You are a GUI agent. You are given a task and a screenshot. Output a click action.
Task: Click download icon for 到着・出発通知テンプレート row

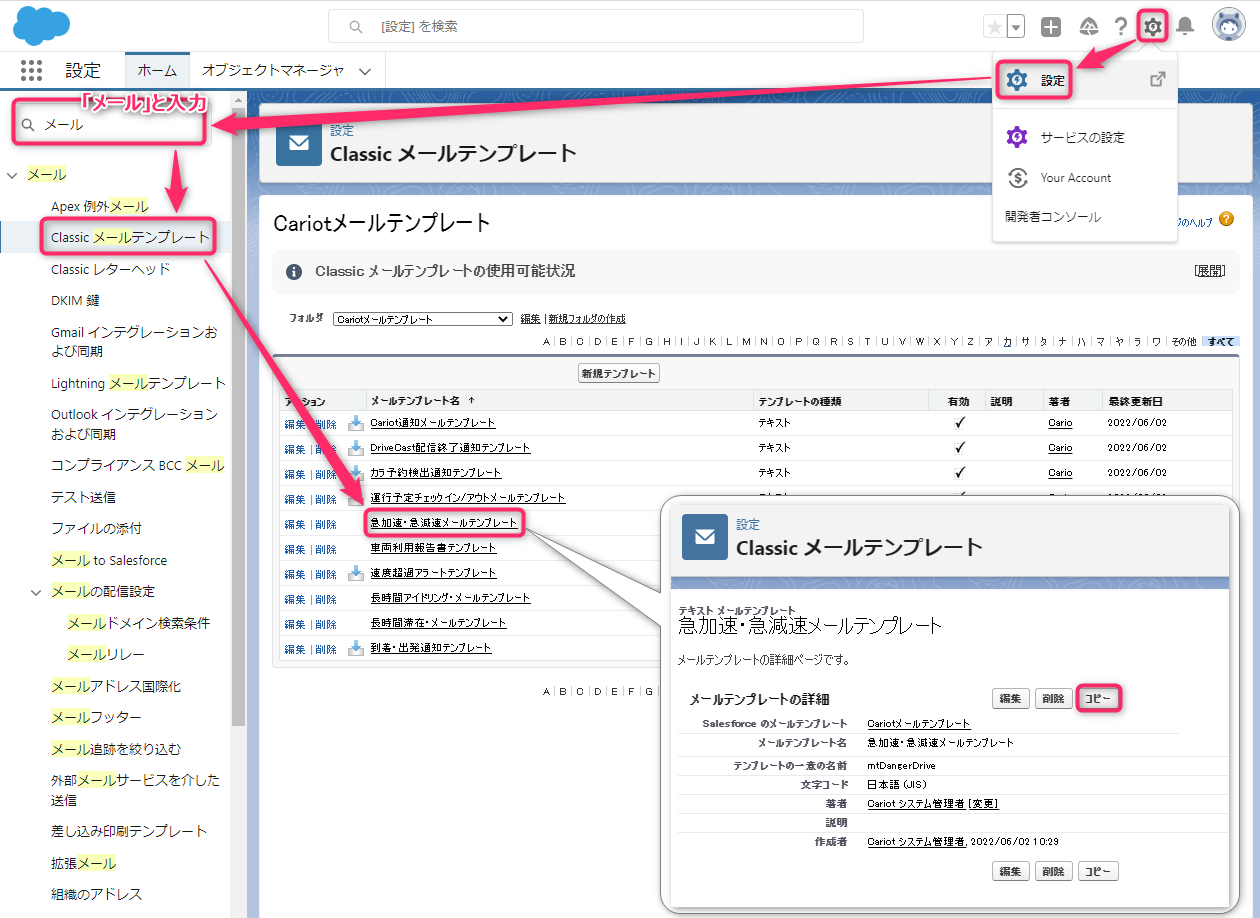(x=355, y=648)
